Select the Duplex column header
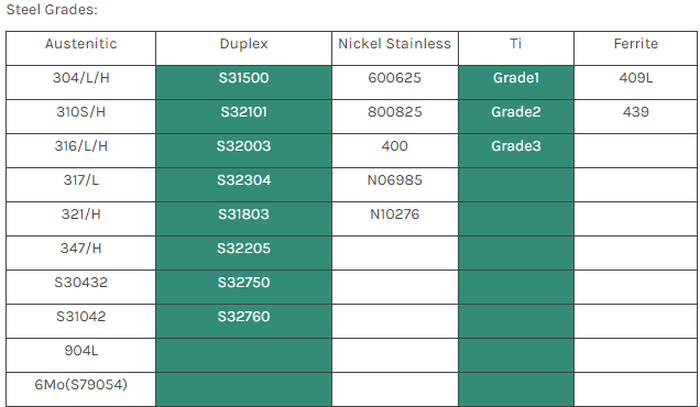 (244, 44)
